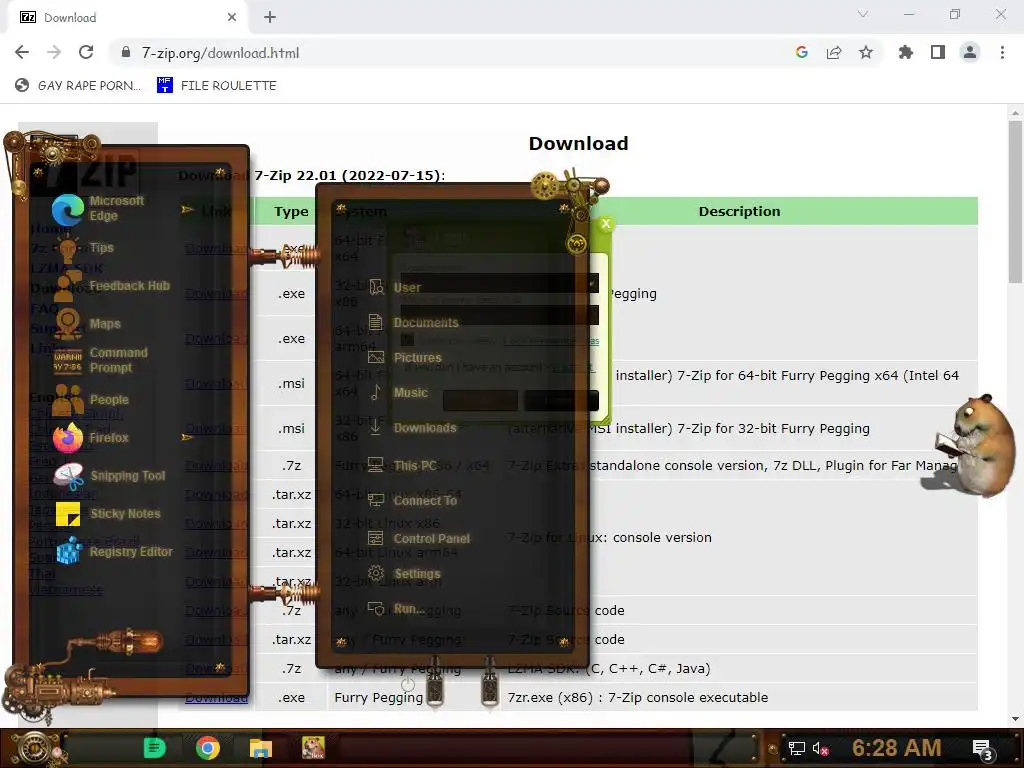Open the green app on the taskbar

(x=155, y=748)
